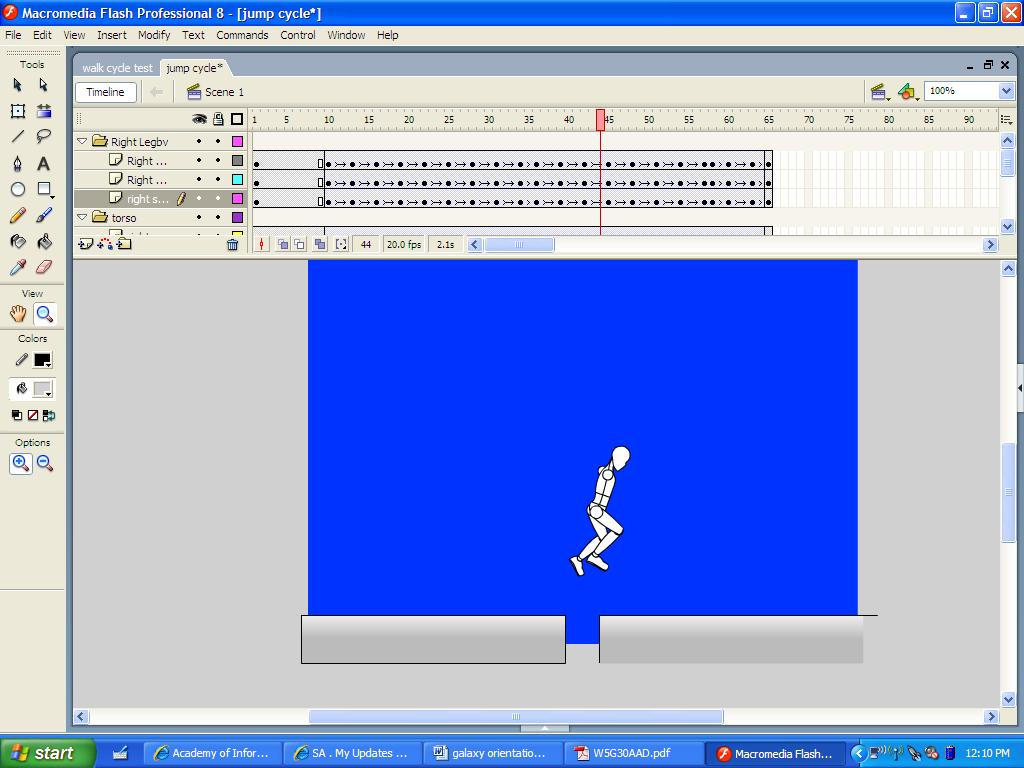Viewport: 1024px width, 768px height.
Task: Toggle lock dot for Right Legbv folder
Action: point(218,141)
